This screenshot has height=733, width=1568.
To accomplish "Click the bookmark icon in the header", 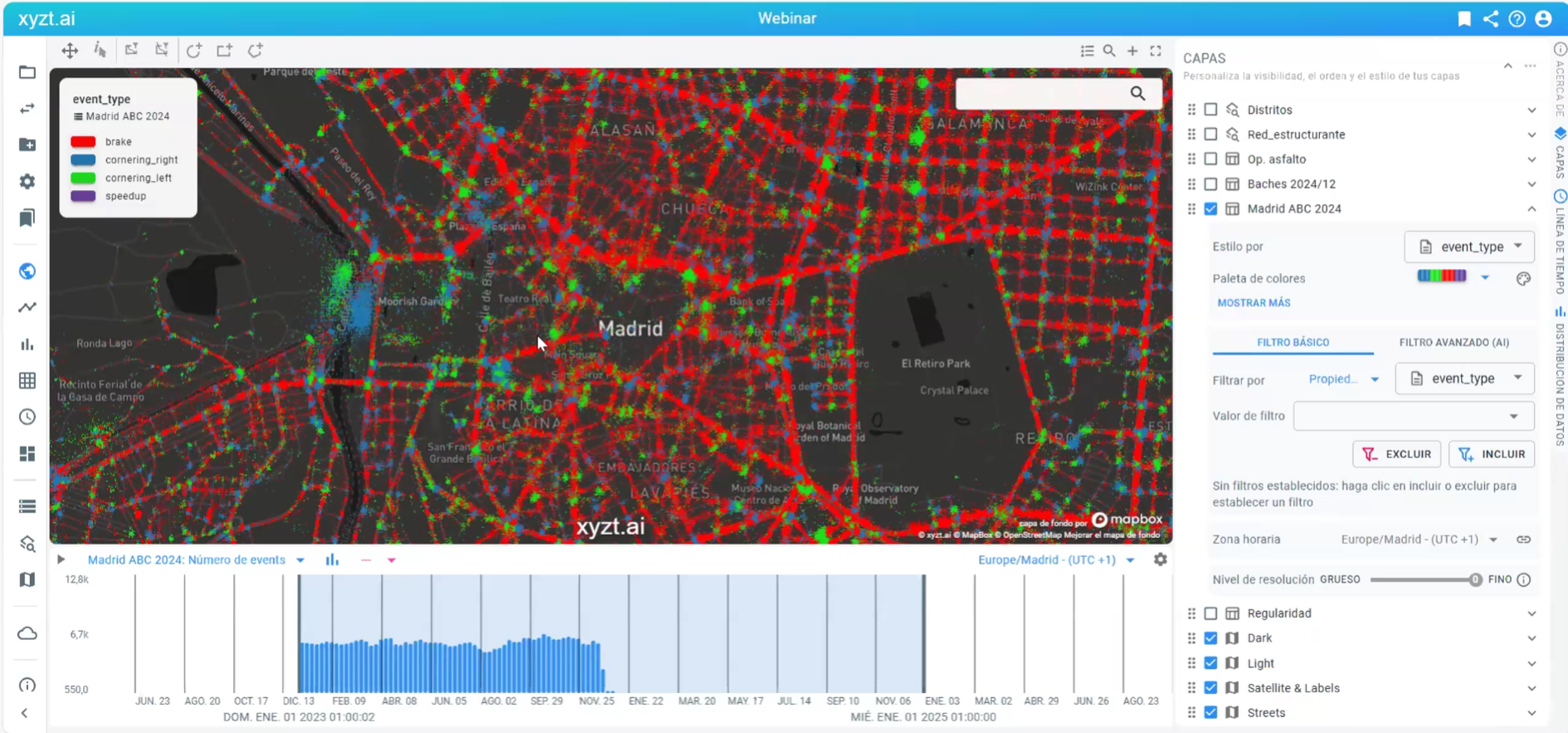I will (x=1464, y=18).
